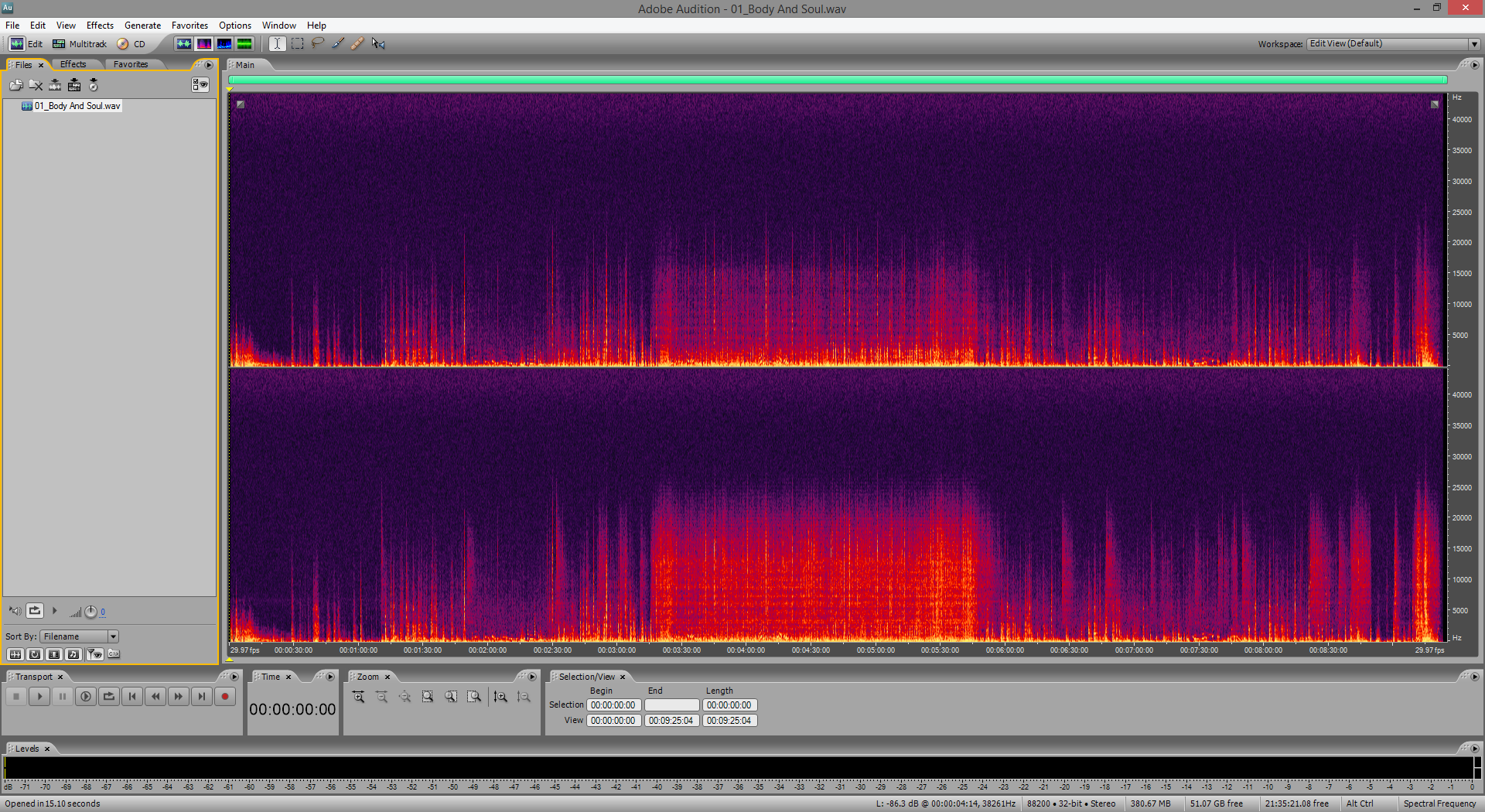Play file preview in Files panel
This screenshot has height=812, width=1485.
(x=55, y=611)
